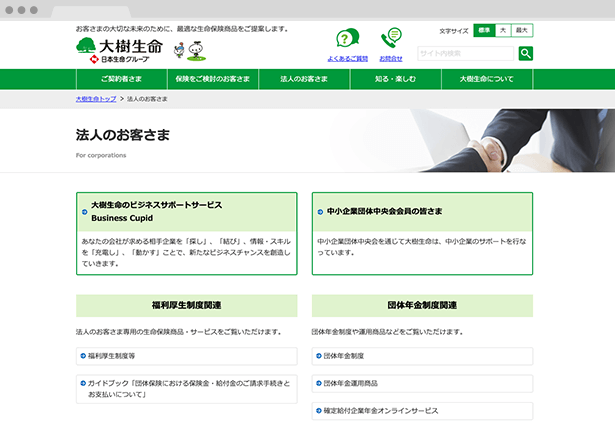Open the 法人のお客さま menu
Image resolution: width=615 pixels, height=435 pixels.
pyautogui.click(x=304, y=79)
